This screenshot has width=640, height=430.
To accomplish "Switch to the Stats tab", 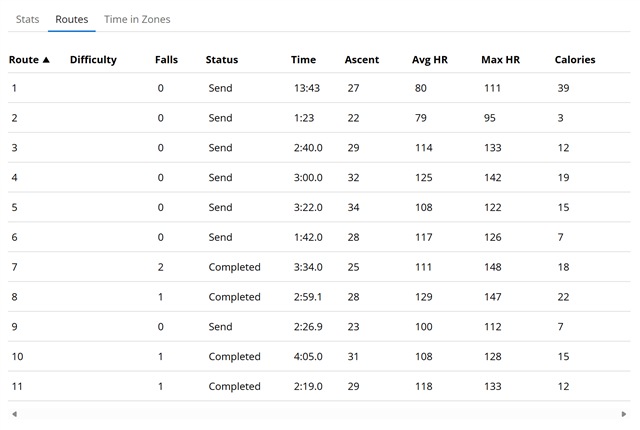I will tap(27, 19).
